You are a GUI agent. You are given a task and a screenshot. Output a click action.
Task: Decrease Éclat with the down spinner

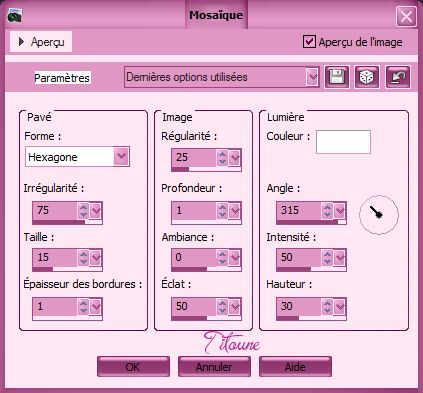click(222, 311)
